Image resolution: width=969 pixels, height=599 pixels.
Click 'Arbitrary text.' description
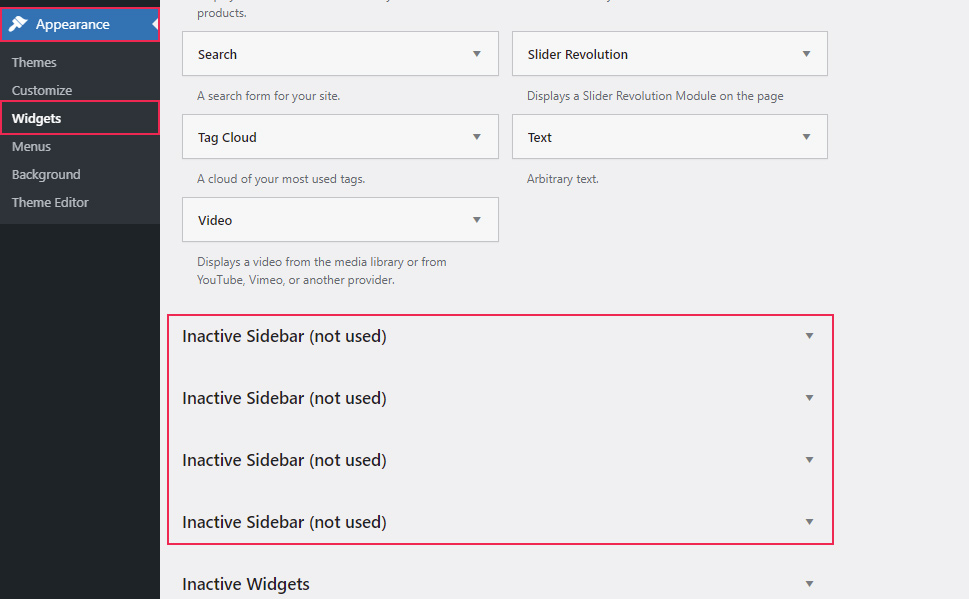click(x=562, y=179)
